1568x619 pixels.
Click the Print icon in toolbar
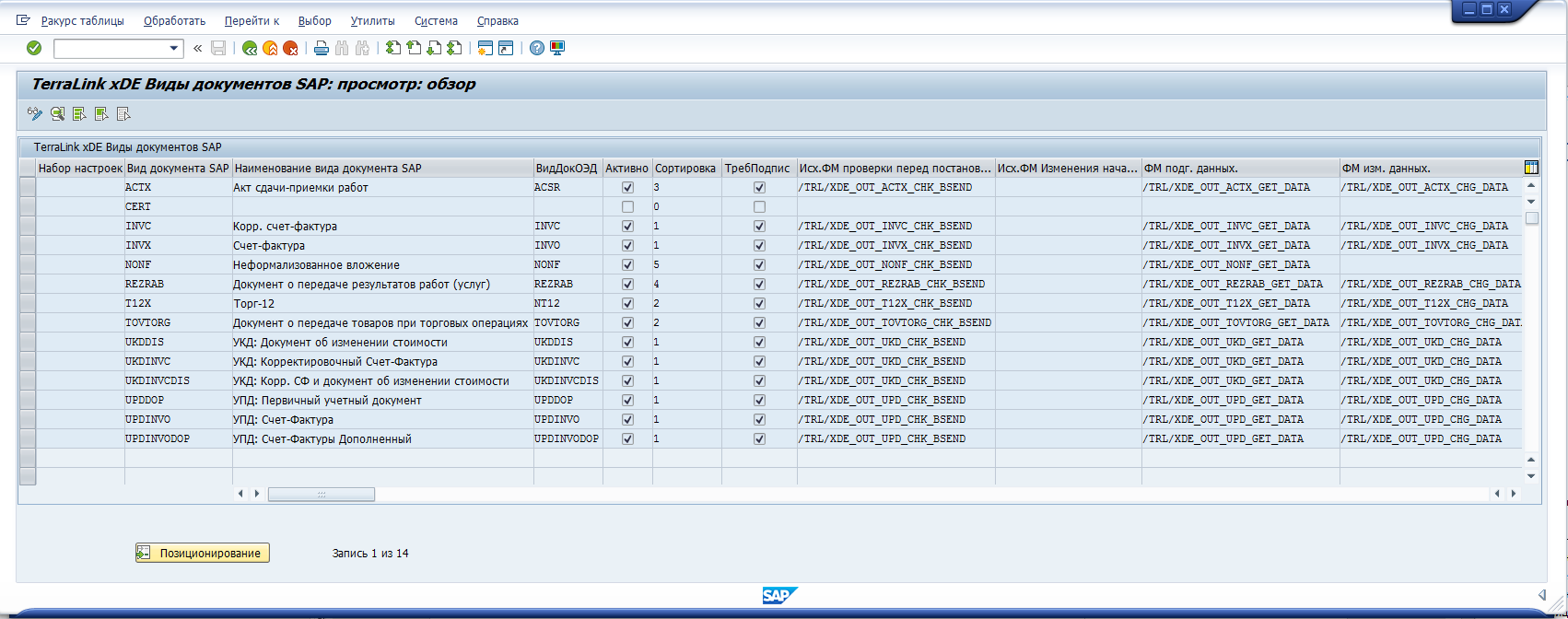coord(321,48)
